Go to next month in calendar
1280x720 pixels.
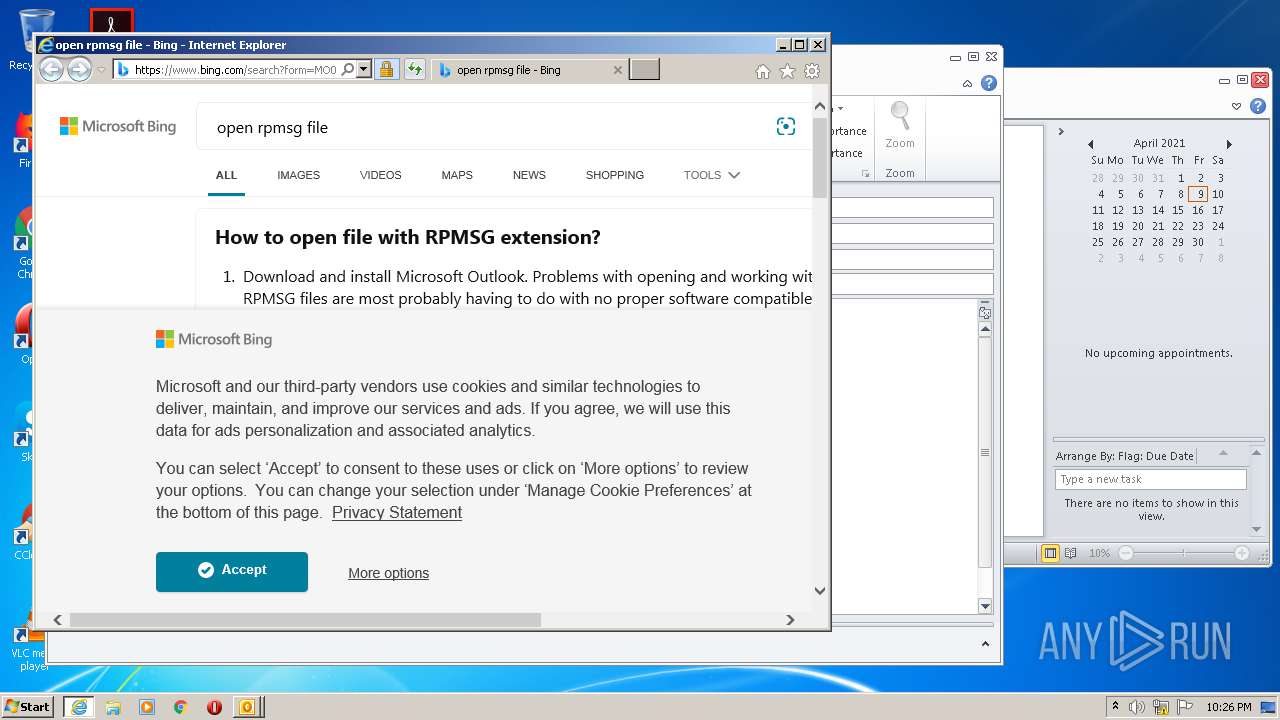coord(1229,144)
